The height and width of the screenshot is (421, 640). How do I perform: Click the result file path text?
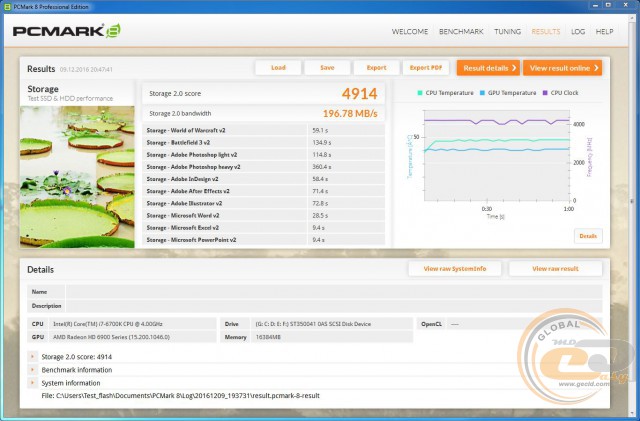[180, 395]
